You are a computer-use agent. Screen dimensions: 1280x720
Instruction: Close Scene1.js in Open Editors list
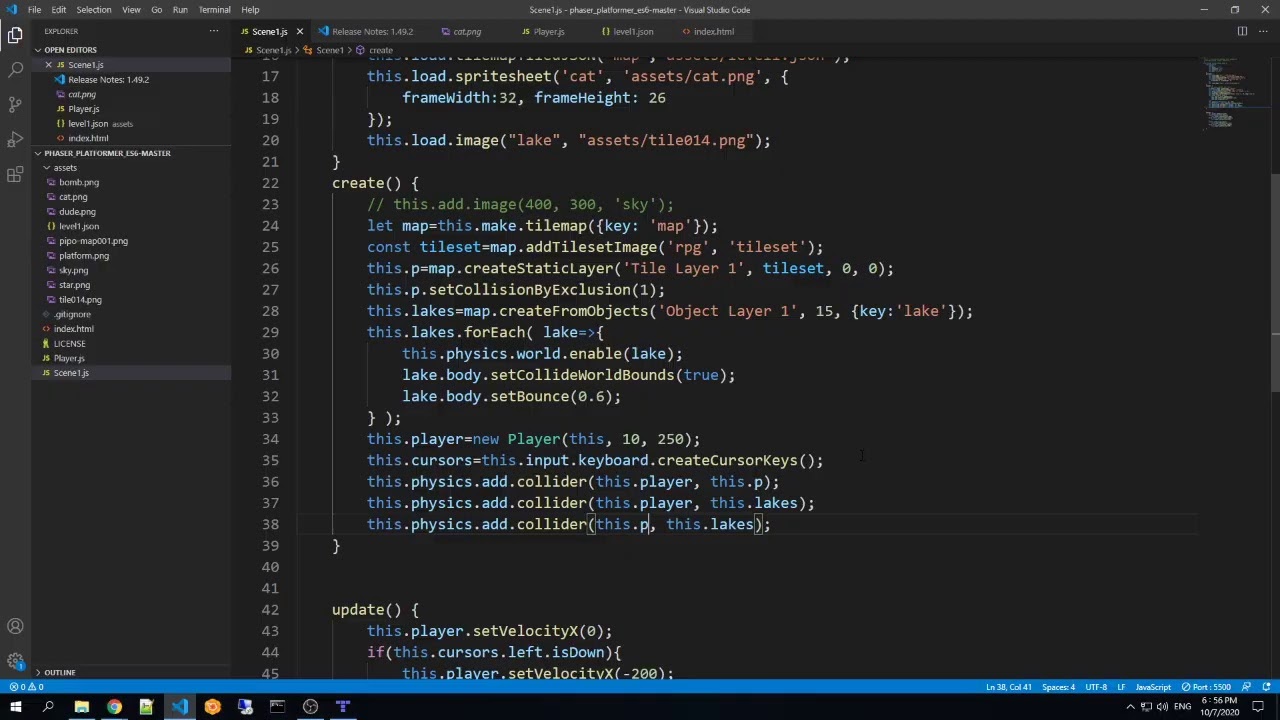[48, 65]
